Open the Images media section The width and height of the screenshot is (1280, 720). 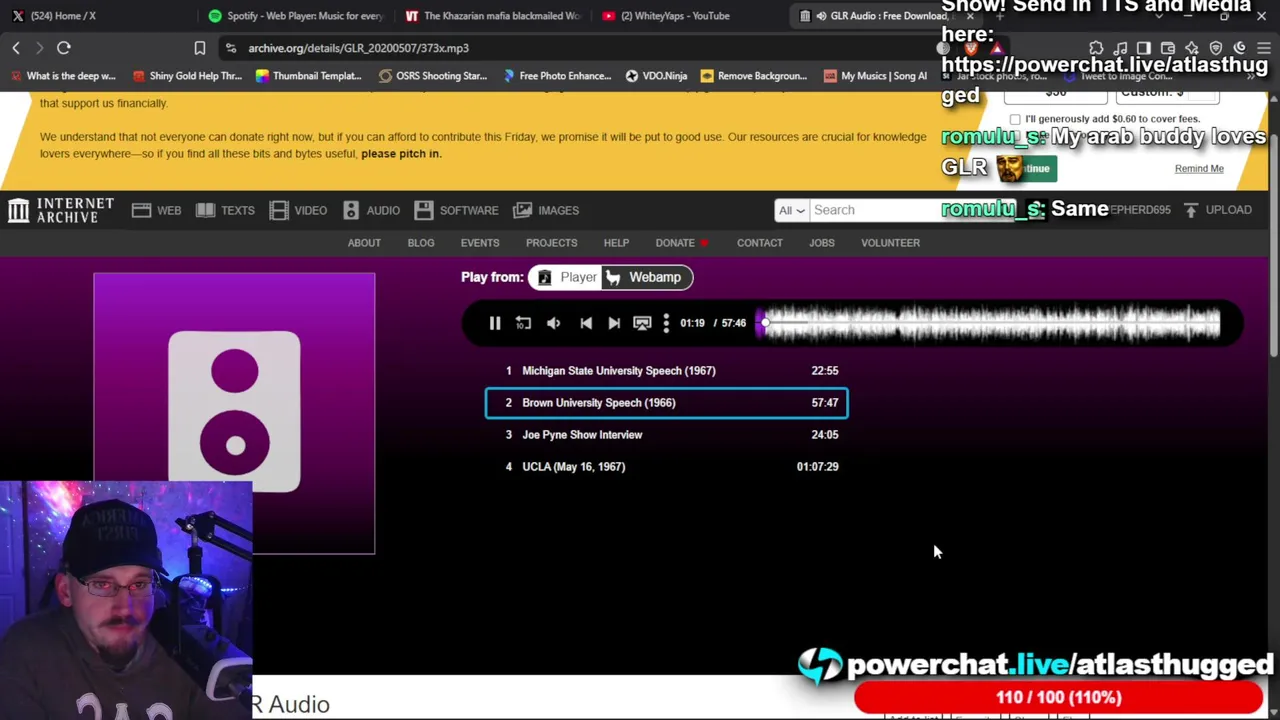[x=546, y=210]
